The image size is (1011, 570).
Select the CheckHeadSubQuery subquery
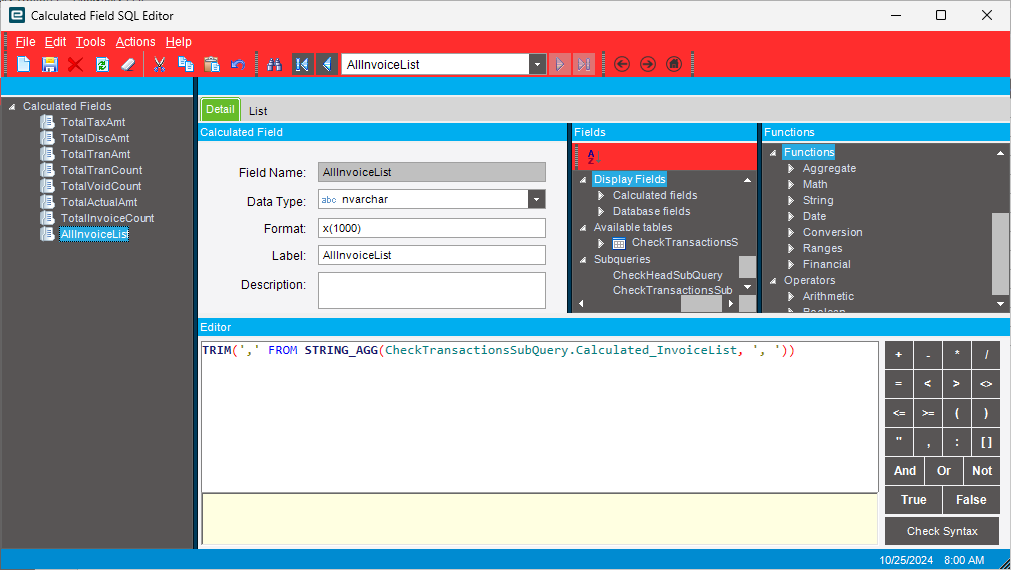click(x=667, y=275)
